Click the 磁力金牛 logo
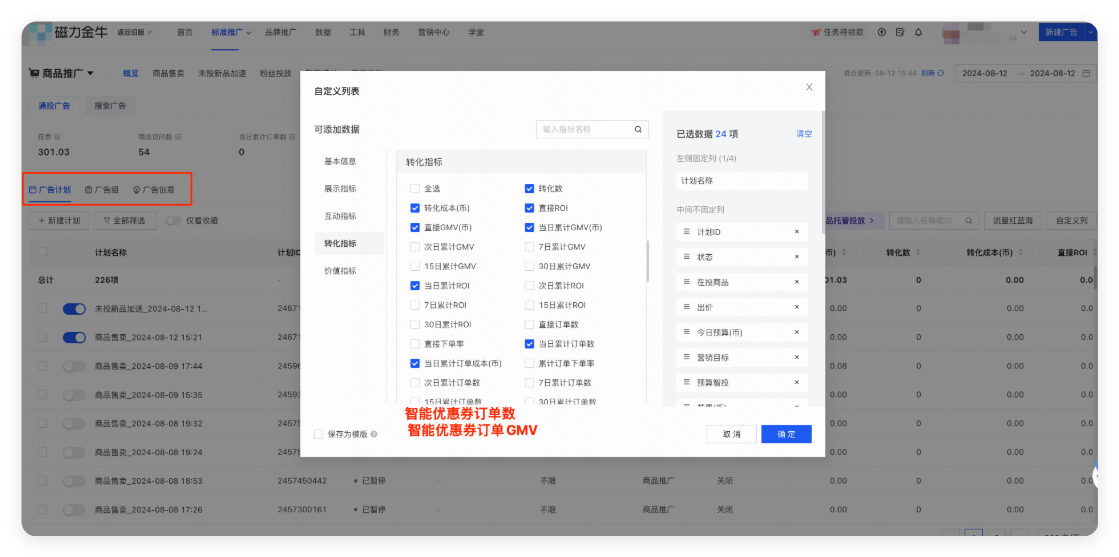This screenshot has height=557, width=1119. [x=68, y=32]
